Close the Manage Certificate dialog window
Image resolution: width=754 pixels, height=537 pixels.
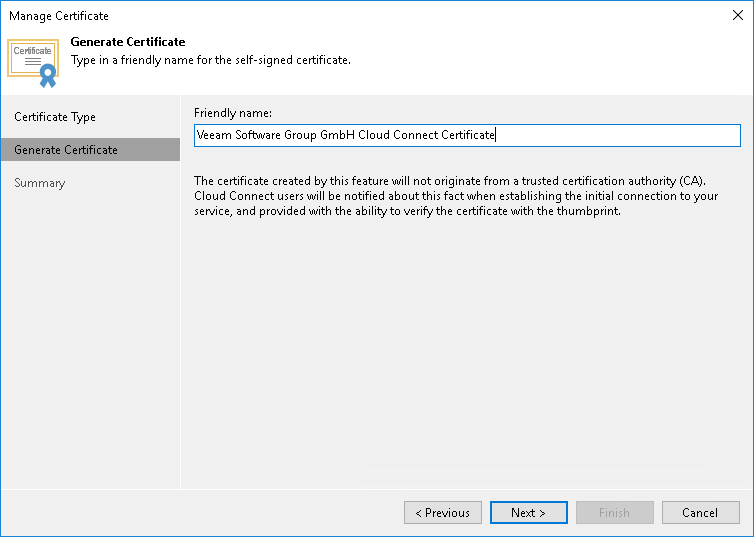point(738,15)
